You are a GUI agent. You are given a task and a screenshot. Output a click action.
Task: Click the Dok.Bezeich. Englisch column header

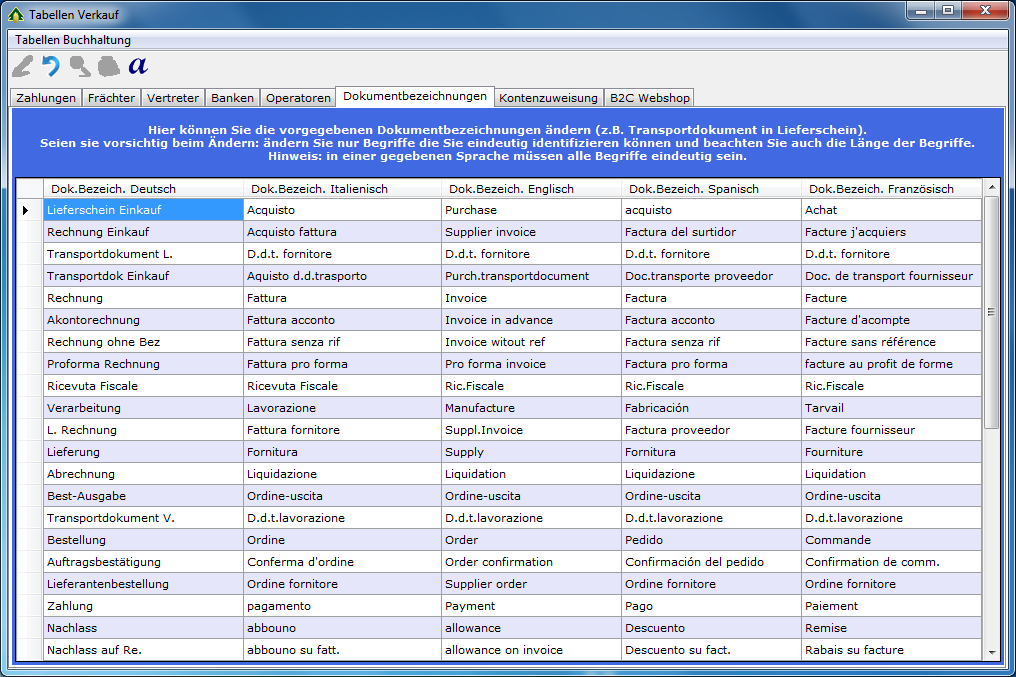click(x=511, y=189)
